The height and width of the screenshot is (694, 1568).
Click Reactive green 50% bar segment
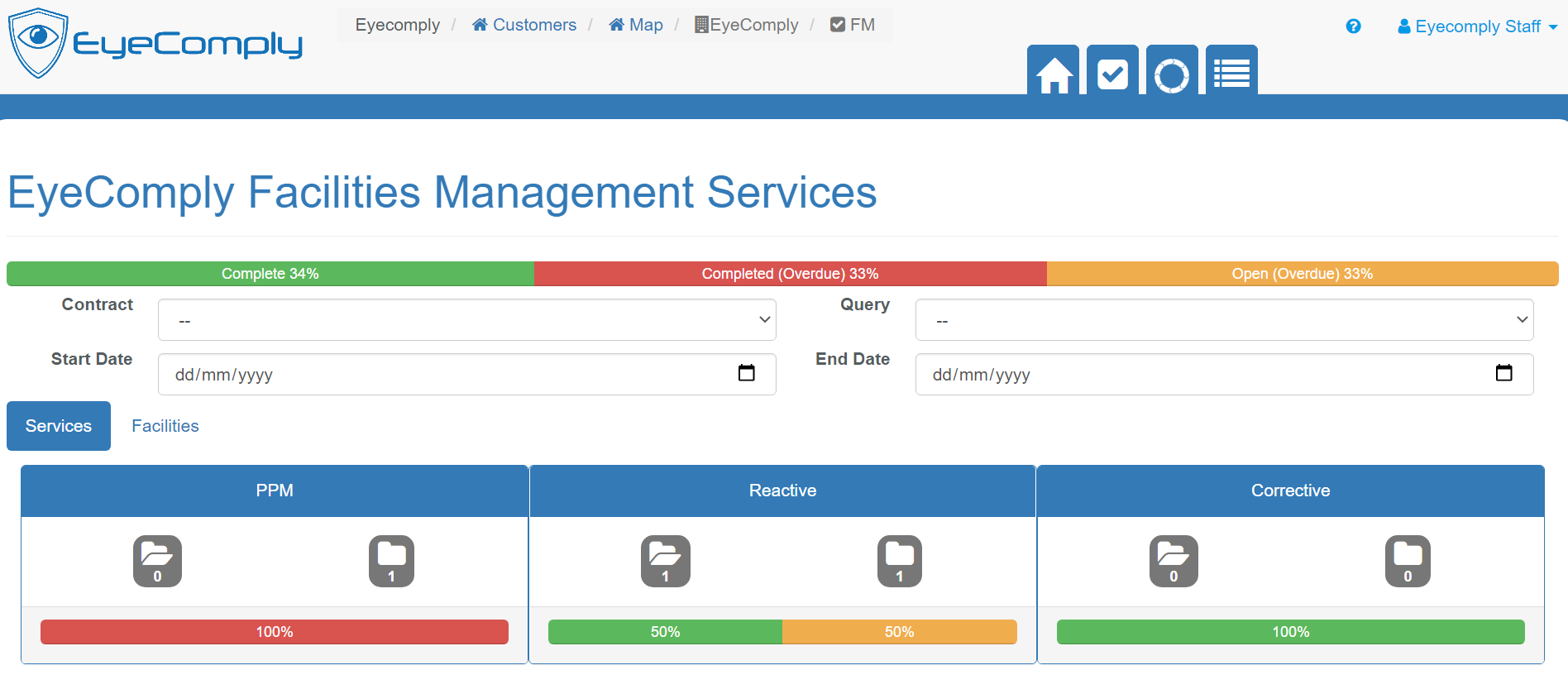click(665, 632)
